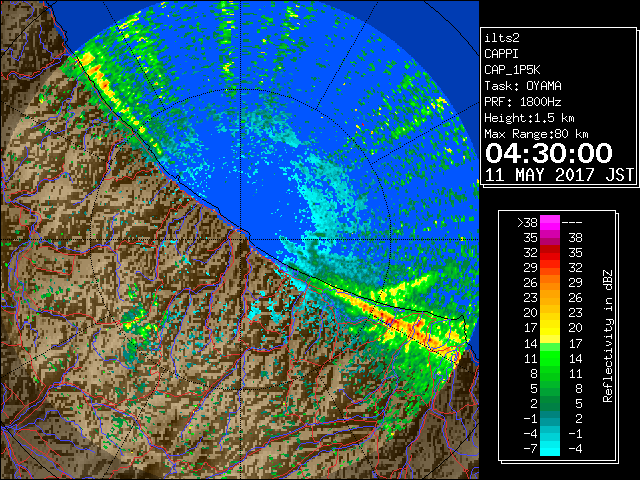Viewport: 640px width, 480px height.
Task: Click the 'Height:1.5 km' line
Action: (529, 118)
